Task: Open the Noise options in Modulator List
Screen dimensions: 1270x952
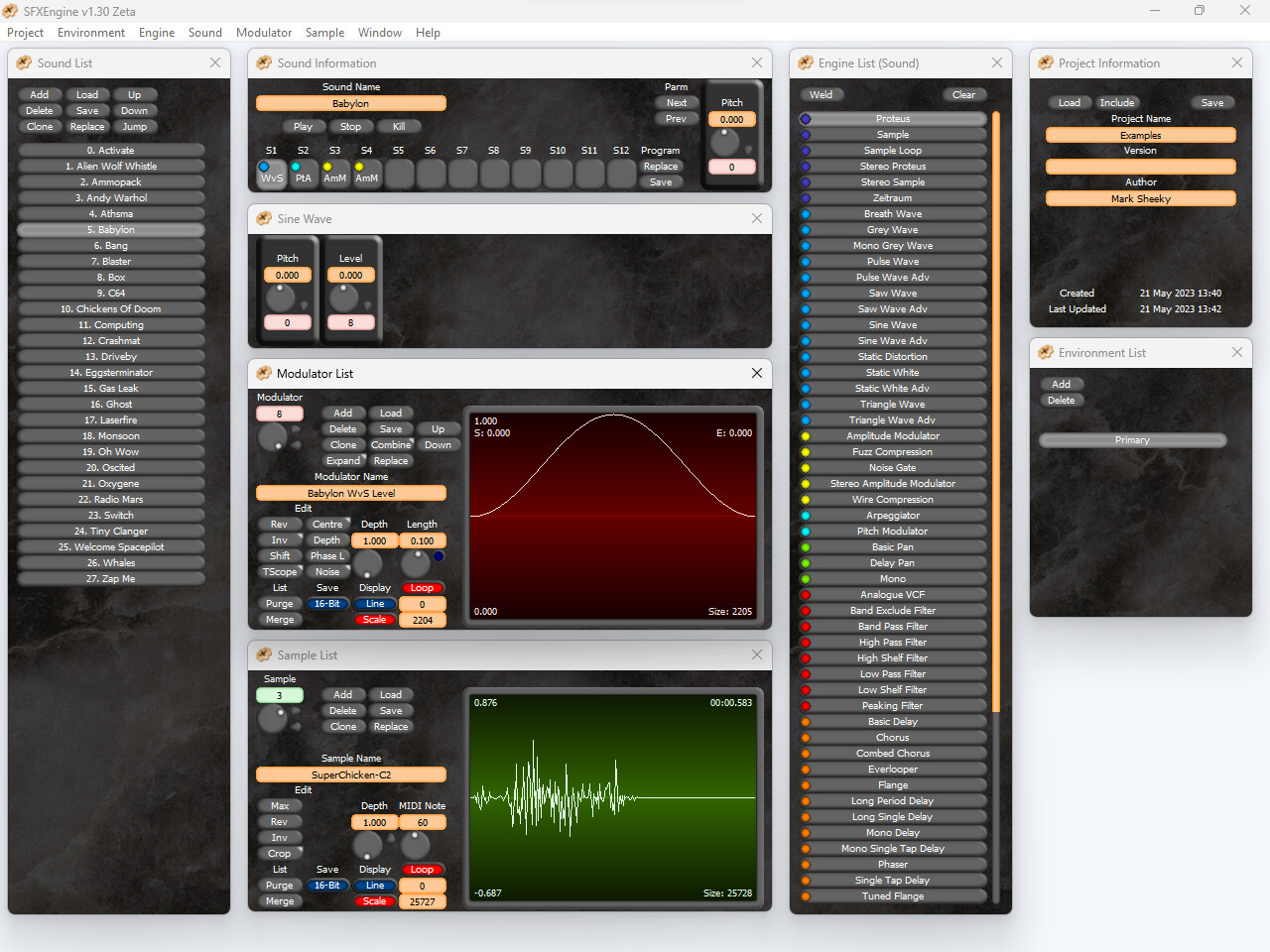Action: [327, 571]
